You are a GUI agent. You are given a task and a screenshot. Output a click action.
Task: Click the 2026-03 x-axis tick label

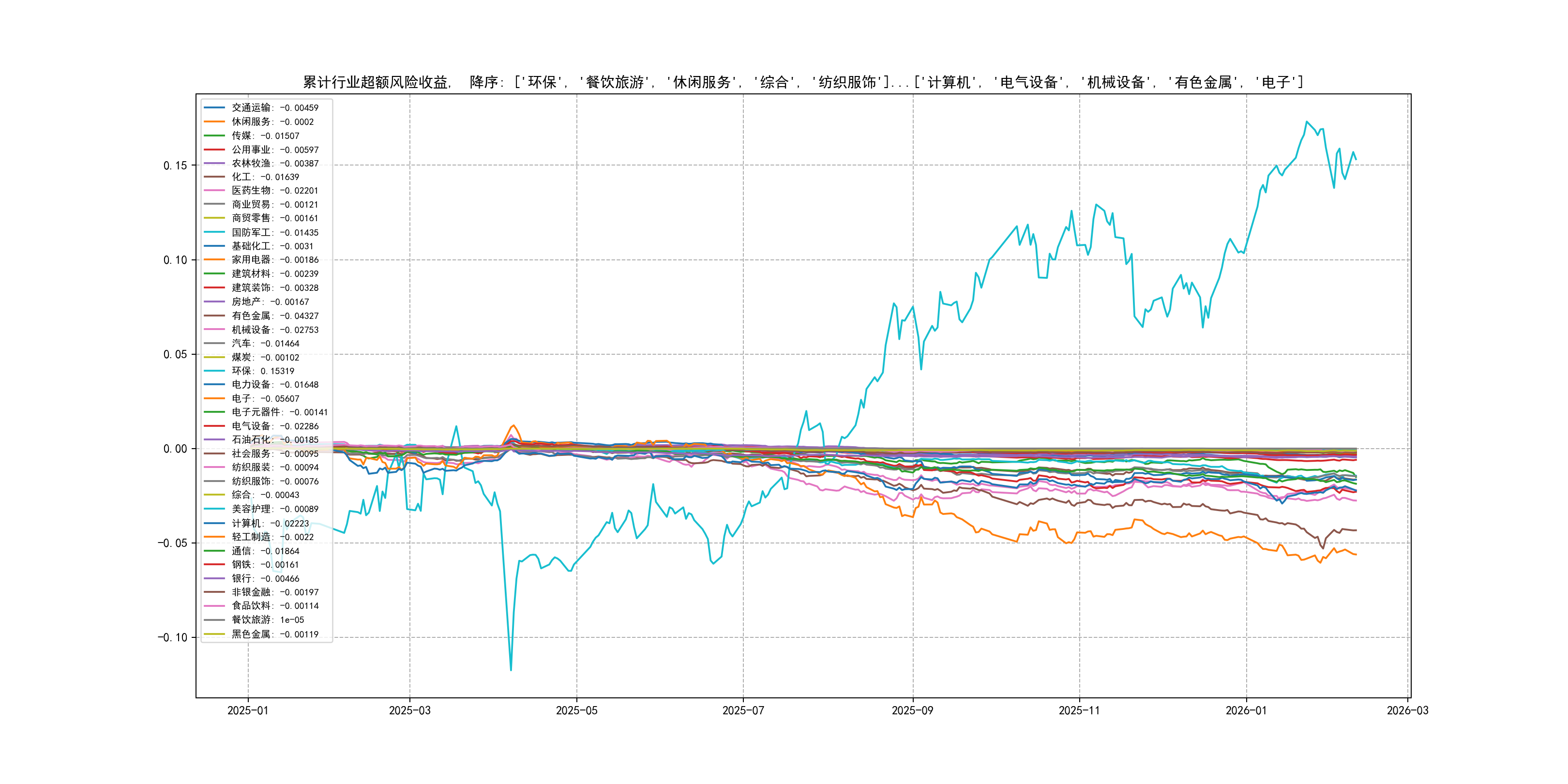[x=1407, y=710]
